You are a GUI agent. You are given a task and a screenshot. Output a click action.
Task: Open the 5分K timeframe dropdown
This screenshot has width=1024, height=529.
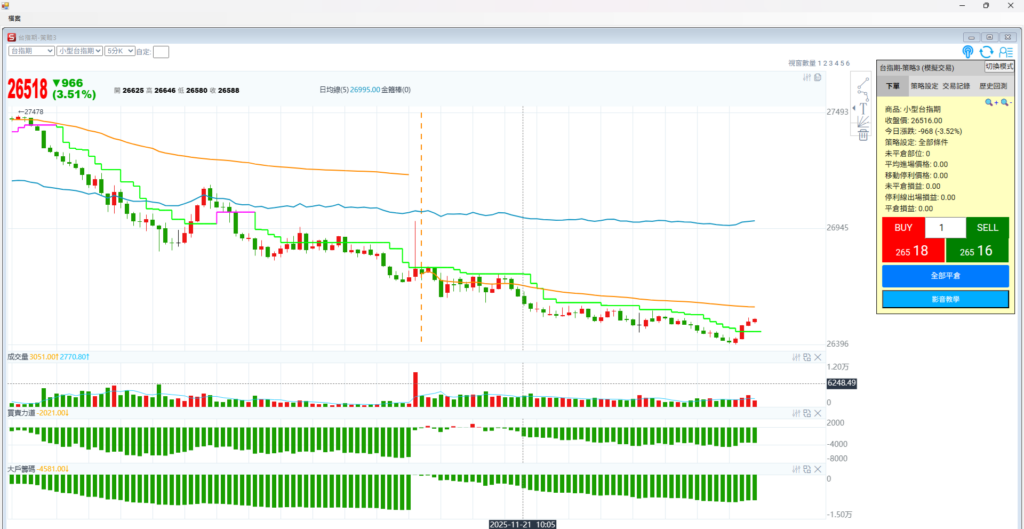tap(118, 50)
